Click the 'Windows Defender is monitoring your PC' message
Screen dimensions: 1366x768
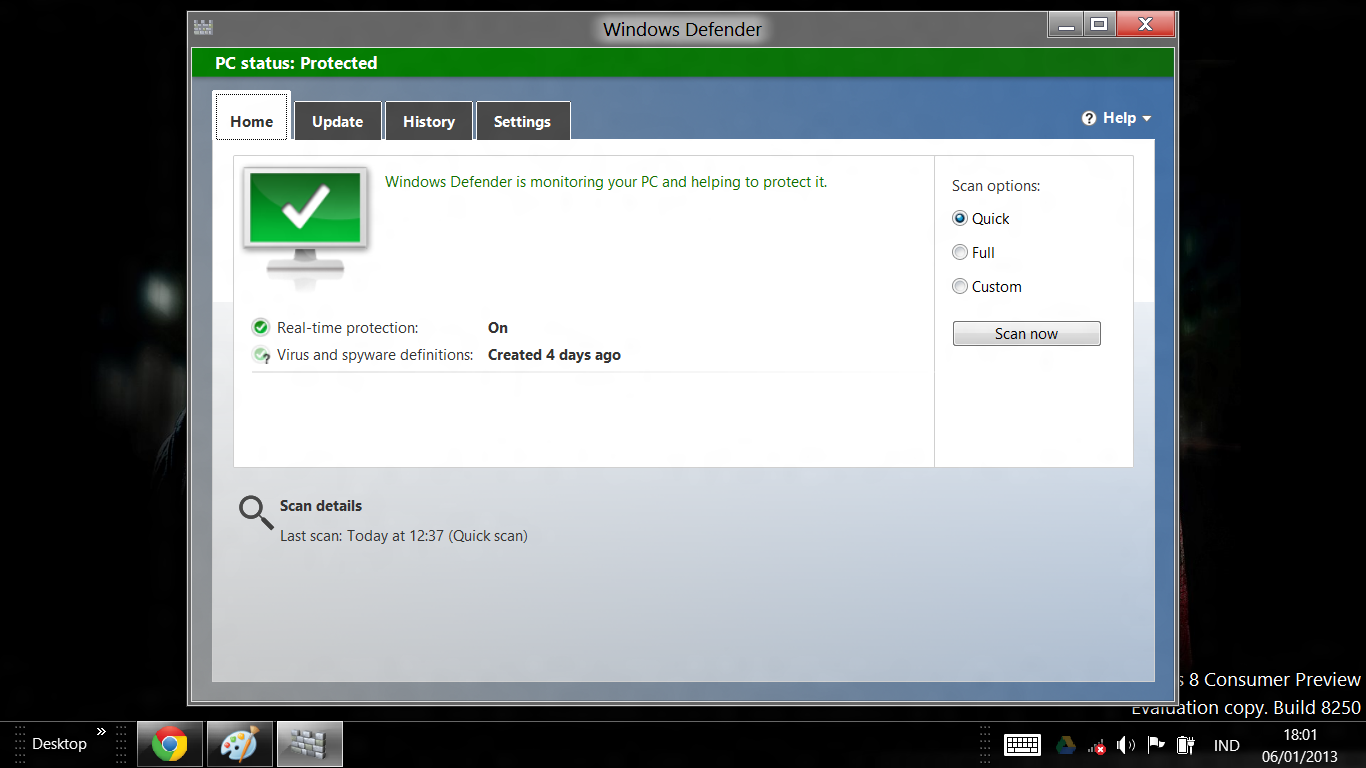[606, 182]
